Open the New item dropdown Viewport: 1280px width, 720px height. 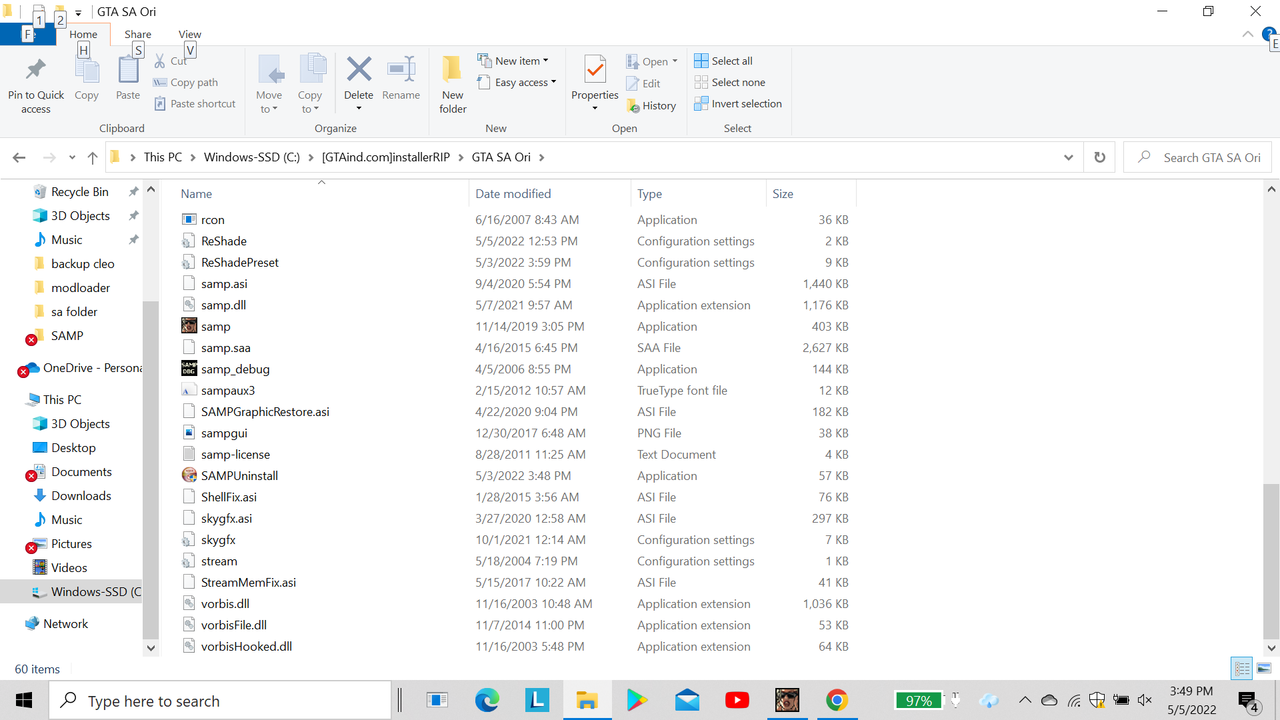coord(513,61)
